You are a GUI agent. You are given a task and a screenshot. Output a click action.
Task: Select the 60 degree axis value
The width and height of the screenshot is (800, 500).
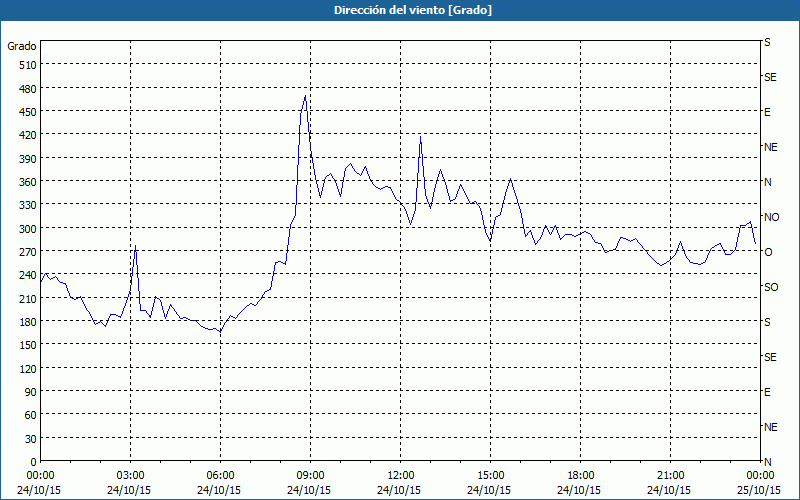click(x=31, y=415)
